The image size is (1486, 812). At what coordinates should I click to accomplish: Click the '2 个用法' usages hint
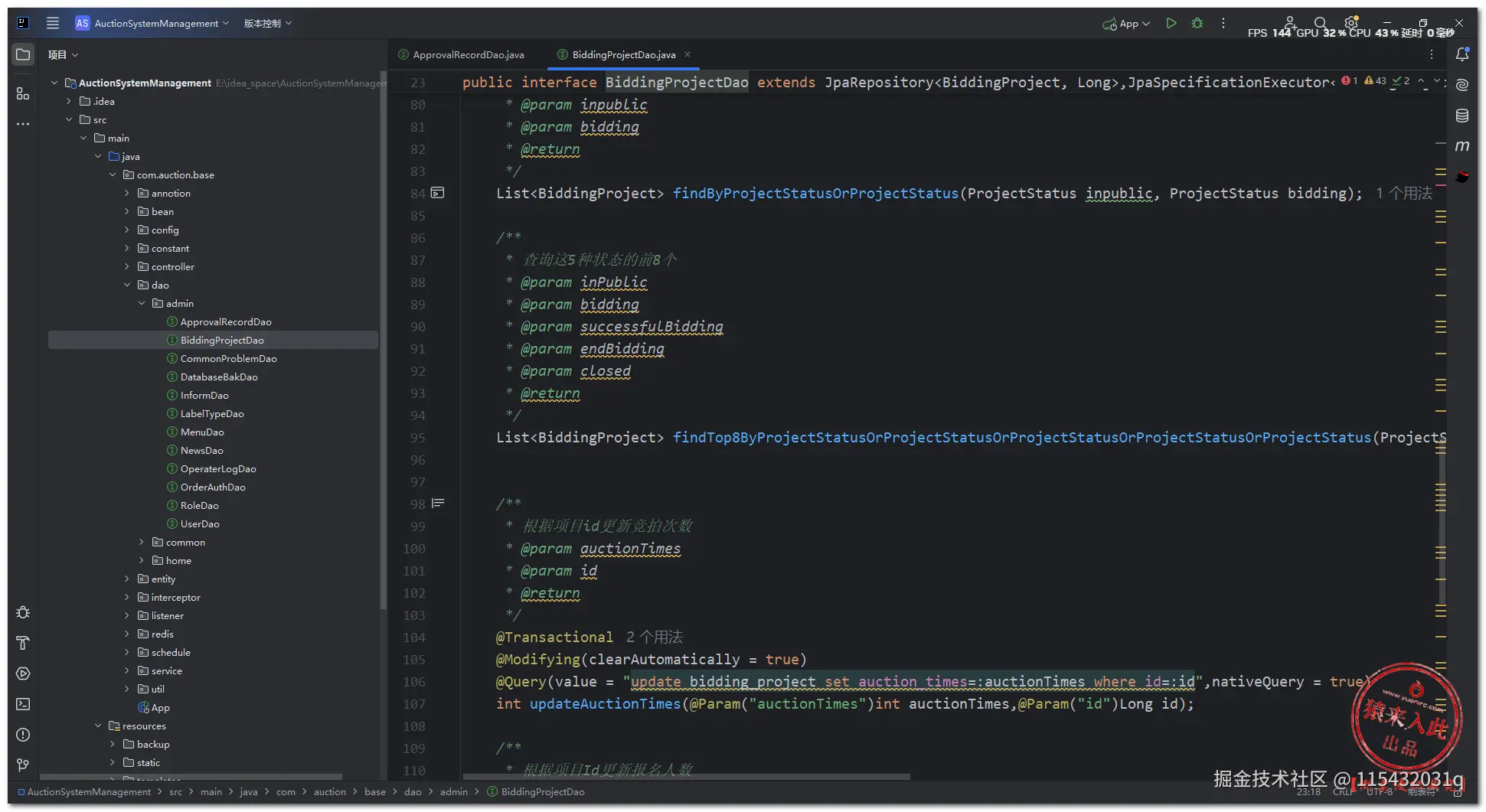click(x=655, y=637)
